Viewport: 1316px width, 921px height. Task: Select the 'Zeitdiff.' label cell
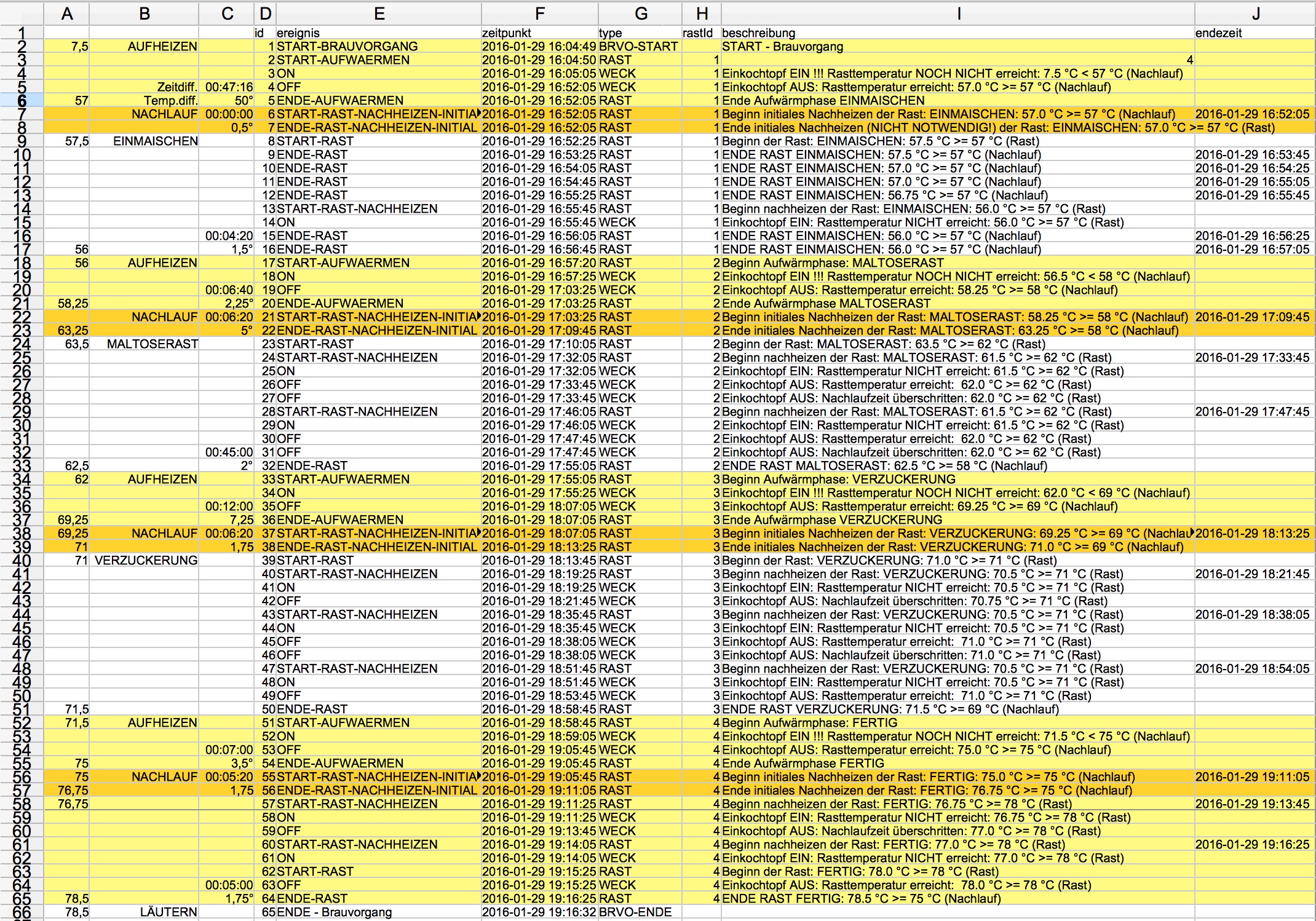(145, 87)
